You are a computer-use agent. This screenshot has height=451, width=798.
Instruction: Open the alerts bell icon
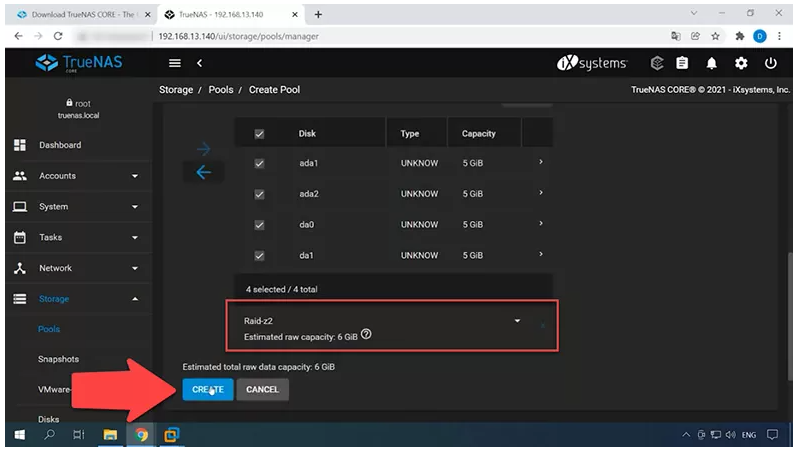pyautogui.click(x=711, y=63)
